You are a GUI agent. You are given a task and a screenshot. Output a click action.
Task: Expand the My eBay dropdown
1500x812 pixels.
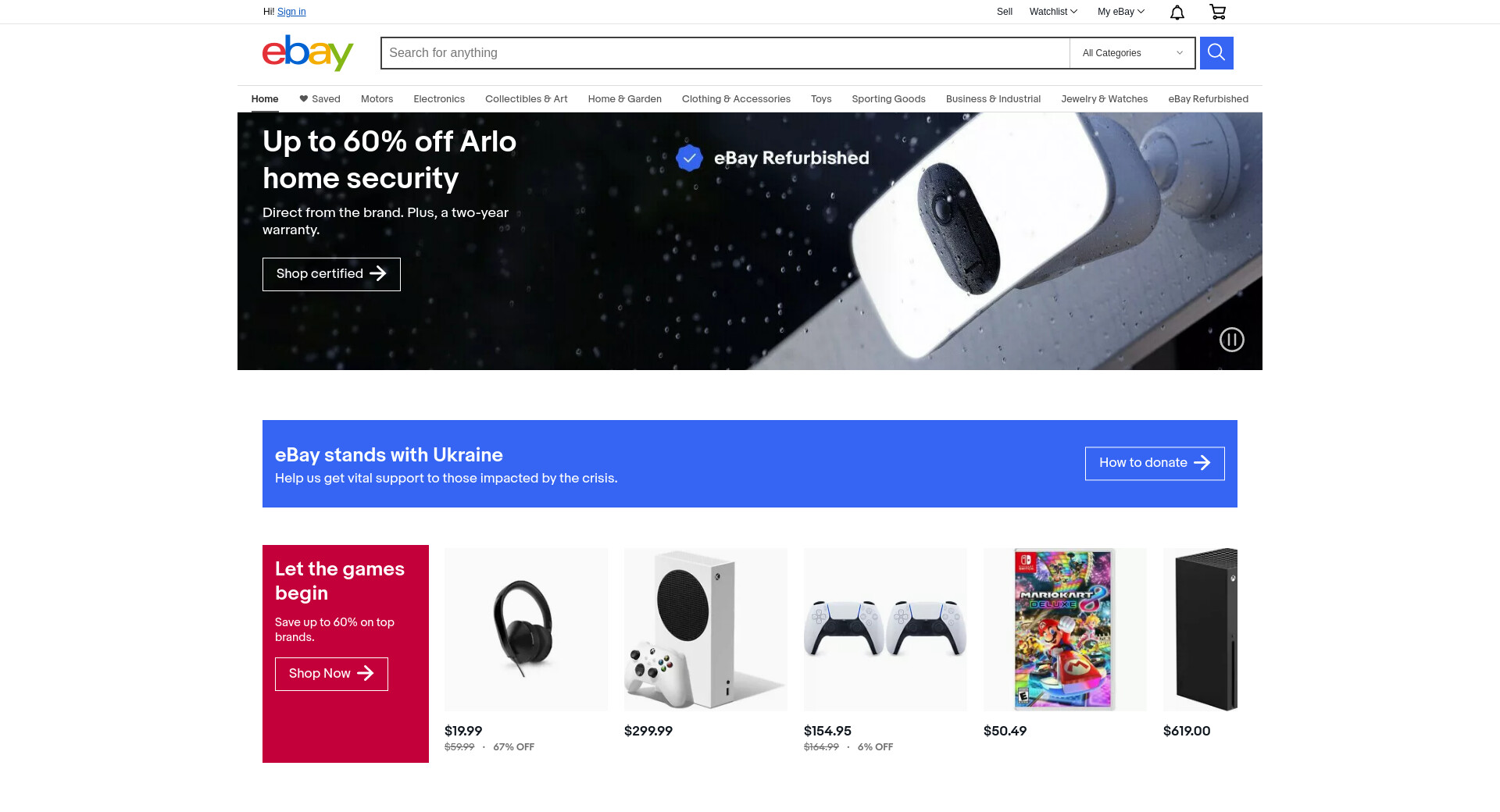pos(1120,12)
